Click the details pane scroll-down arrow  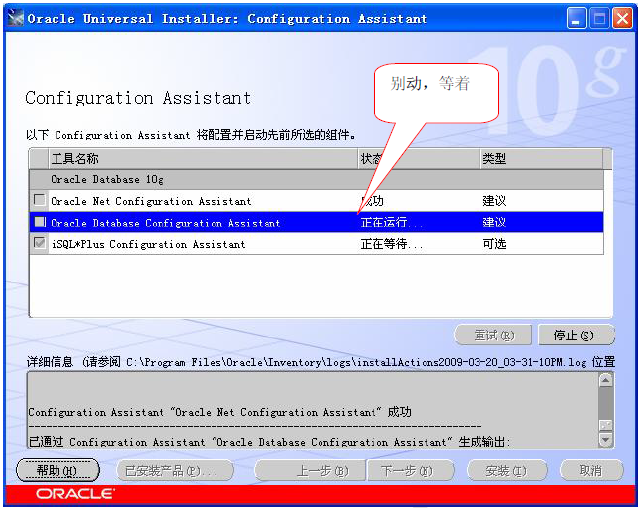[605, 440]
